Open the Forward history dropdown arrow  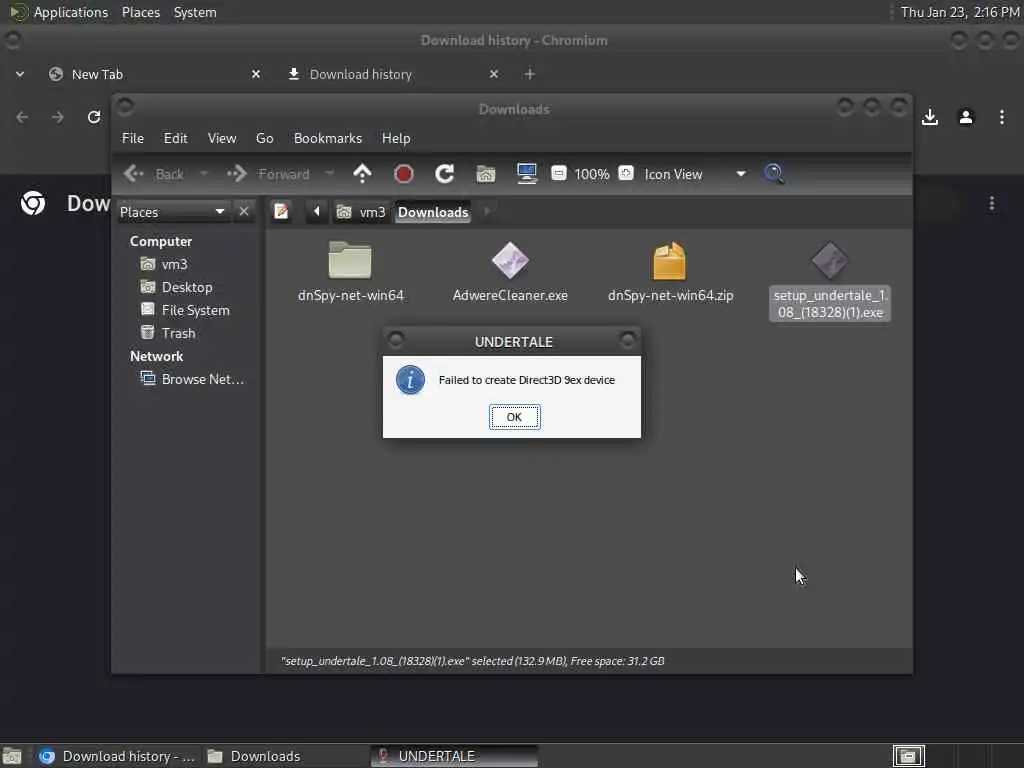point(329,174)
